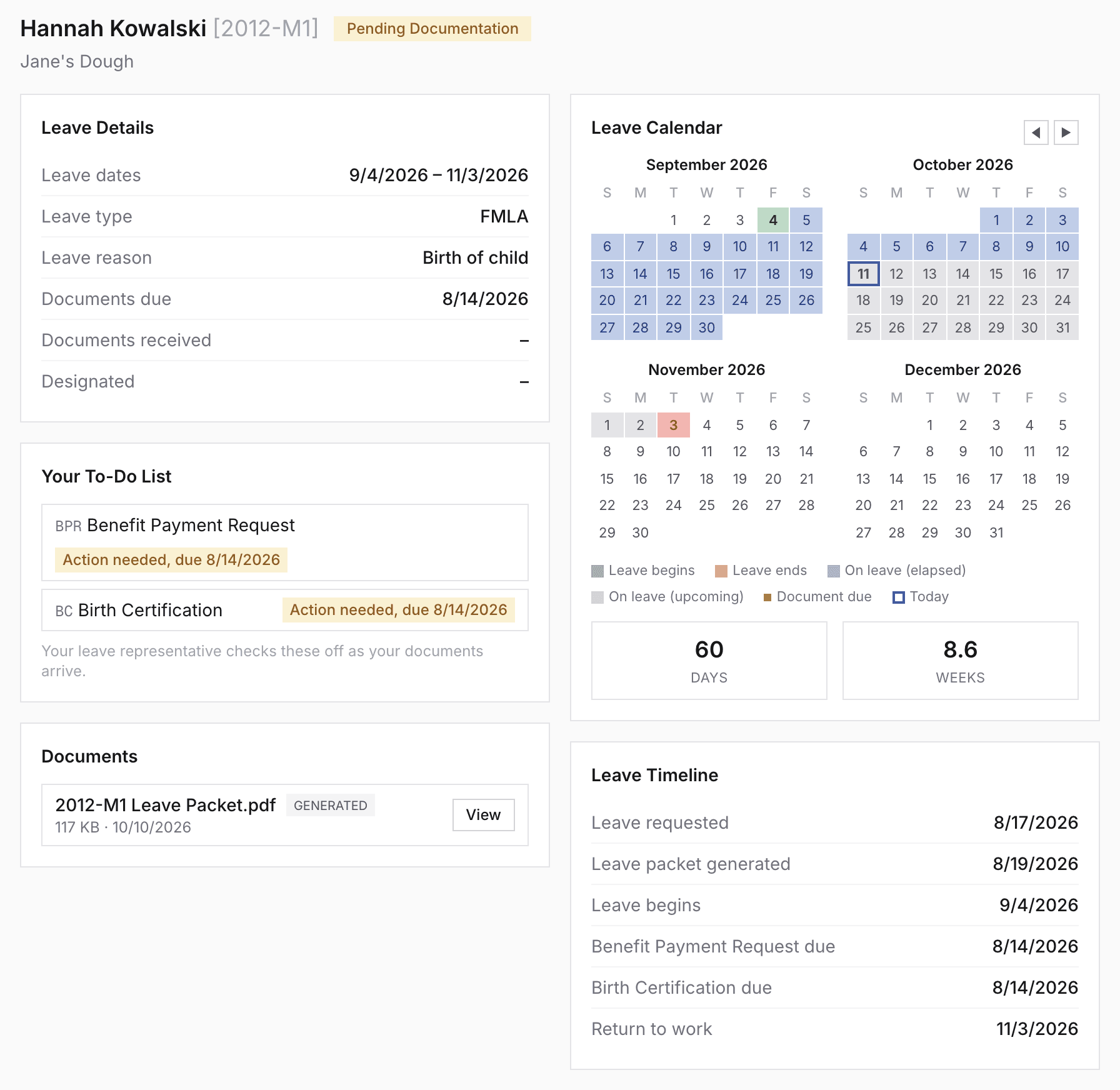
Task: Open the Birth Certification to-do item
Action: pos(285,610)
